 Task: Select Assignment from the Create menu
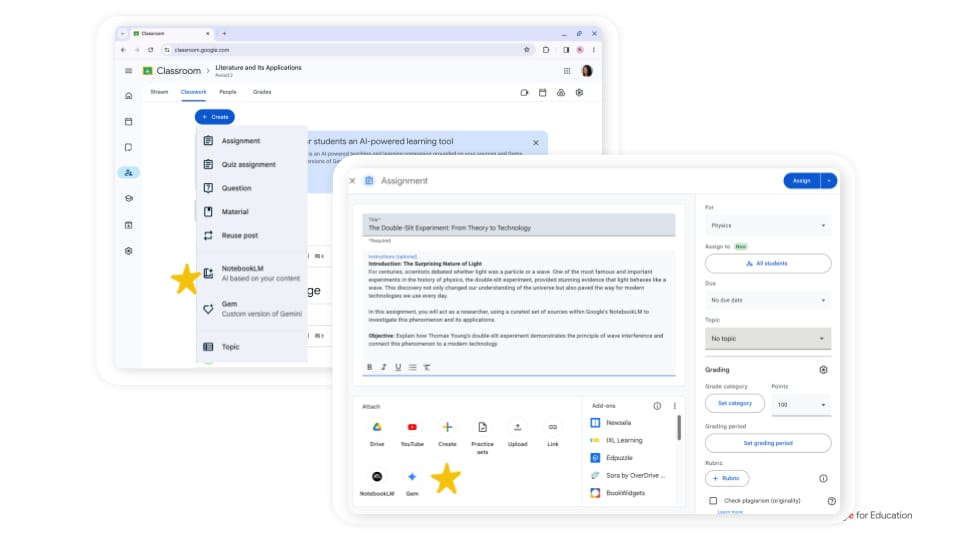point(252,141)
